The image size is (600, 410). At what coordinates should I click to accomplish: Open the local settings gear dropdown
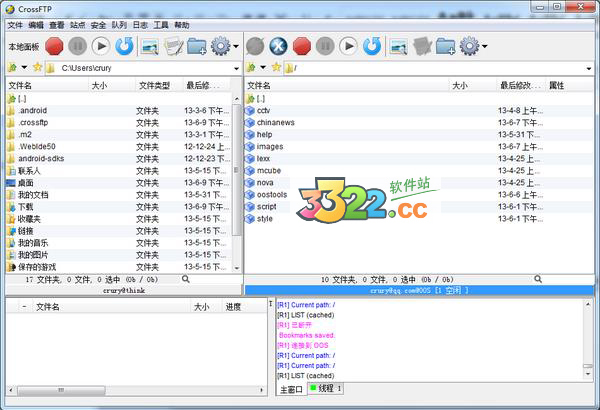click(223, 46)
